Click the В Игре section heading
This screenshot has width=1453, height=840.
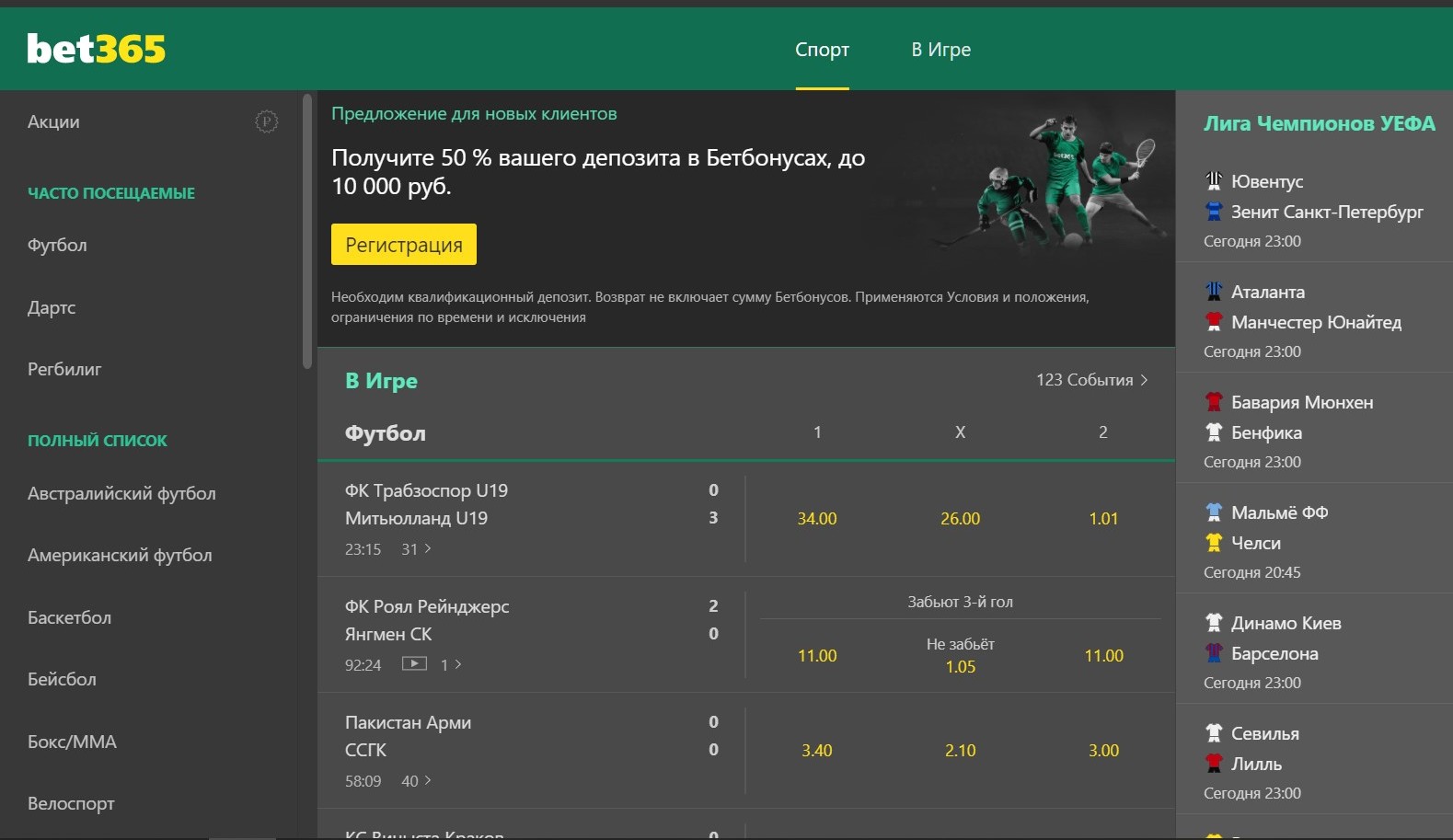coord(381,381)
